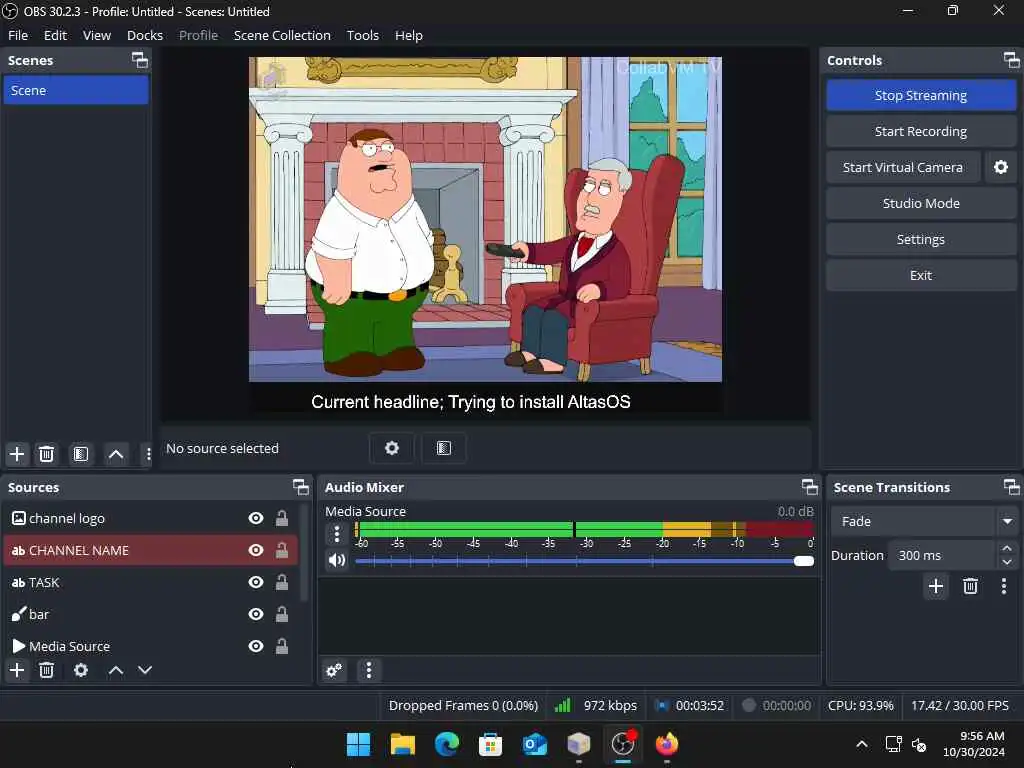Launch Microsoft Edge from taskbar
Screen dimensions: 1024x768
[x=447, y=744]
